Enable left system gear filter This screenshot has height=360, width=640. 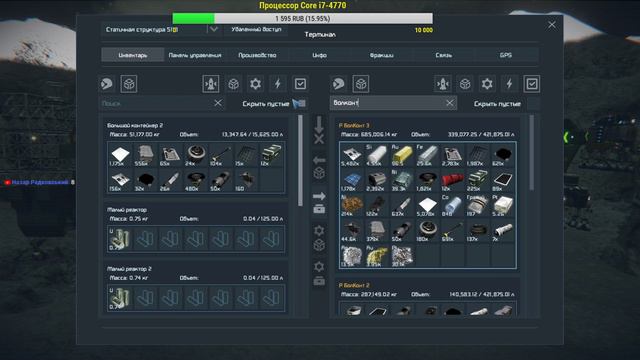256,84
